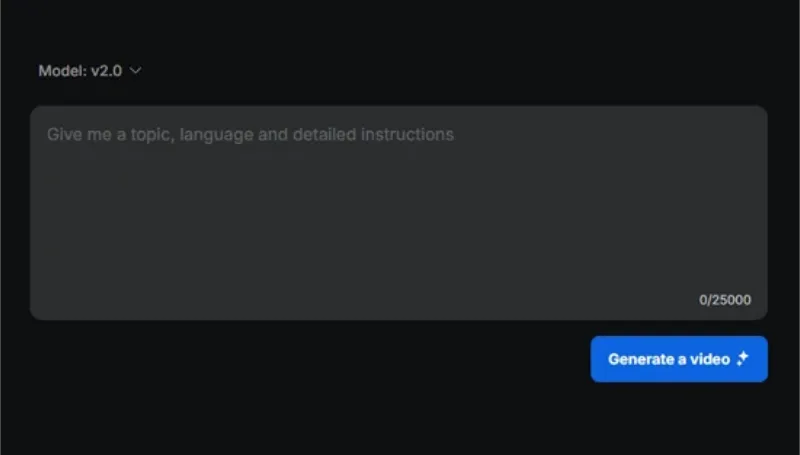Viewport: 800px width, 455px height.
Task: Start video generation with the blue button
Action: tap(679, 359)
